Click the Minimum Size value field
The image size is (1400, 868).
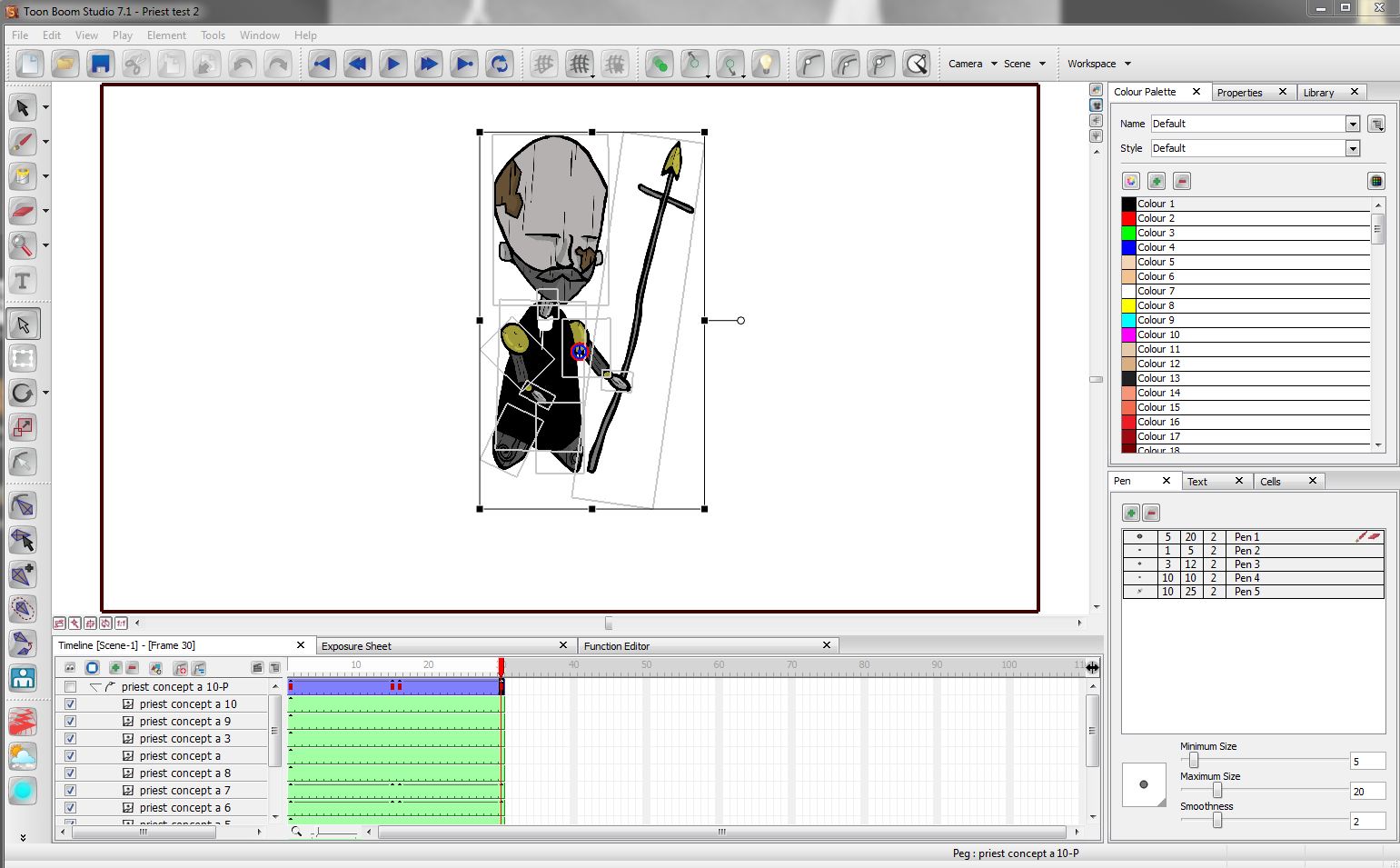(x=1366, y=762)
